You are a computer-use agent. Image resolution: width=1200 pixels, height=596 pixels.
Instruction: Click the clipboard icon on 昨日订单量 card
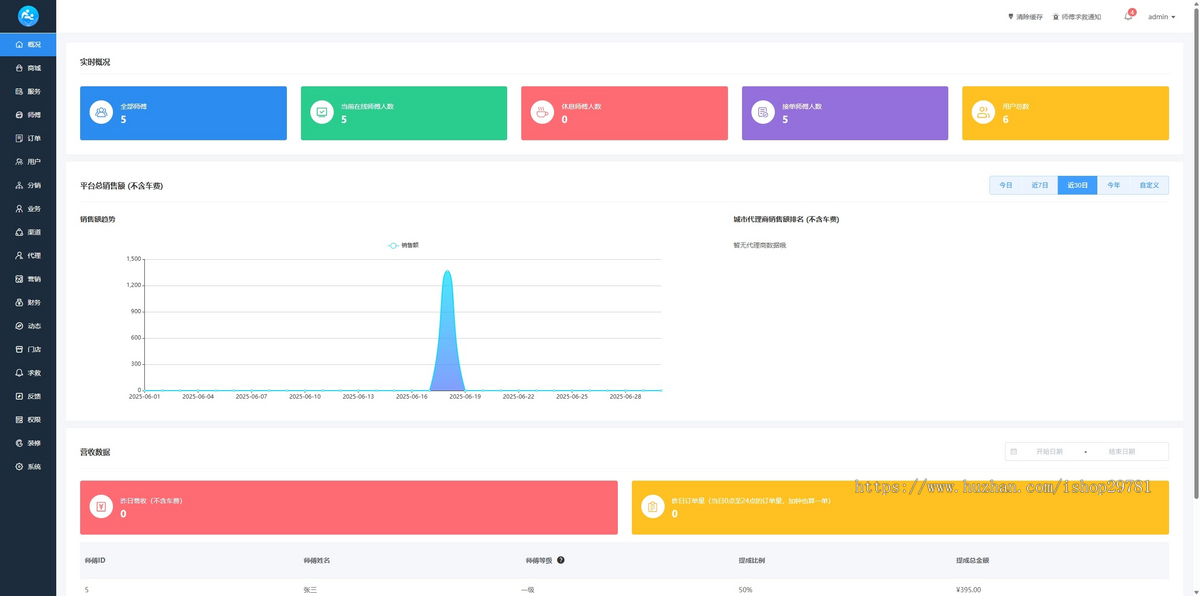tap(653, 507)
